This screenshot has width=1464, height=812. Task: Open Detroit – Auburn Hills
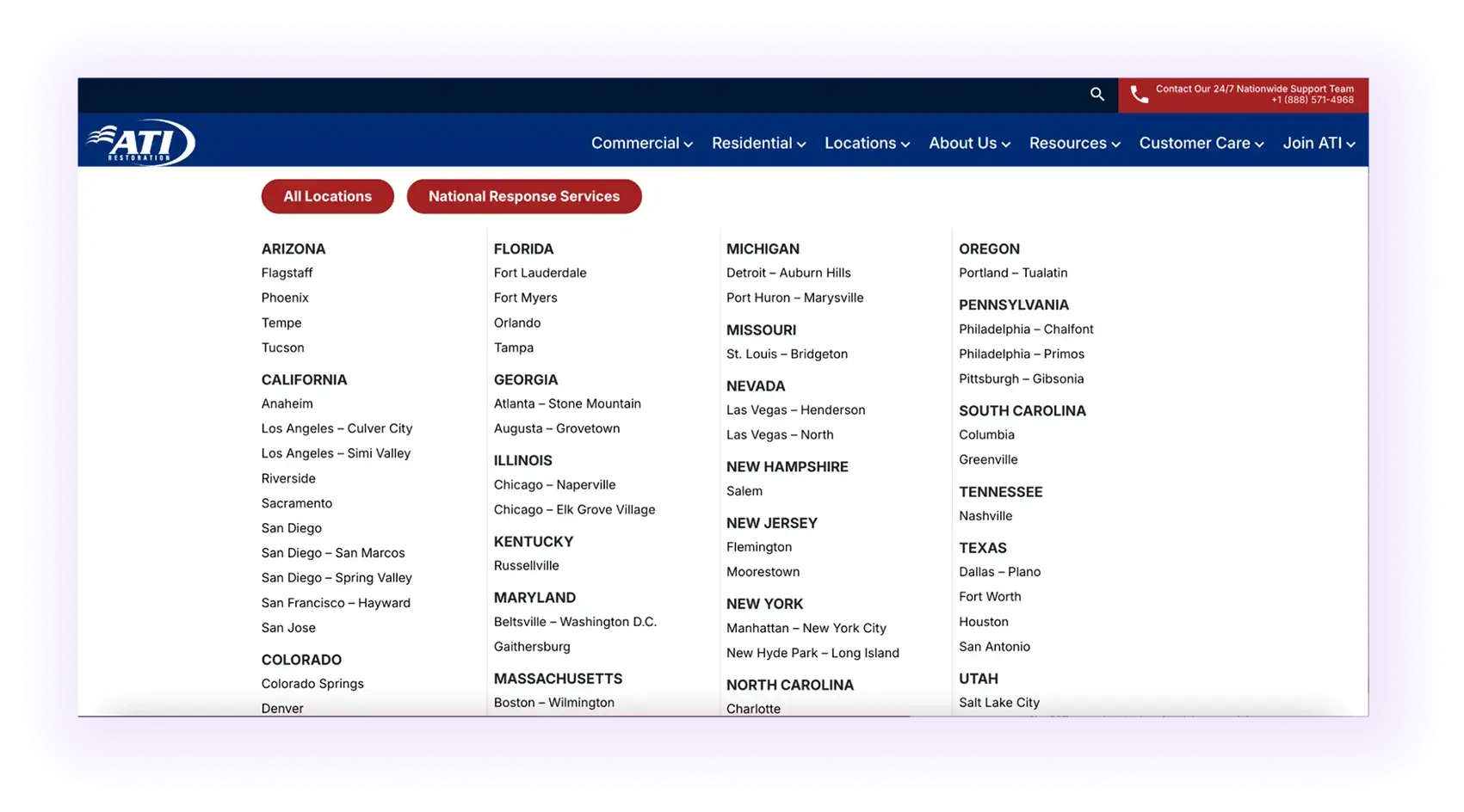tap(788, 273)
